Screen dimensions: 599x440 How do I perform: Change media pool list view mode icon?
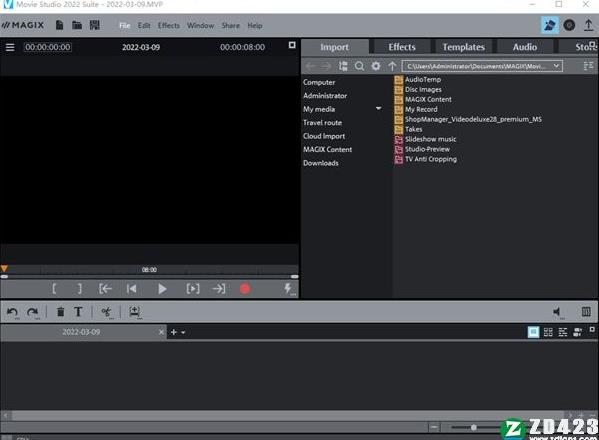[588, 66]
